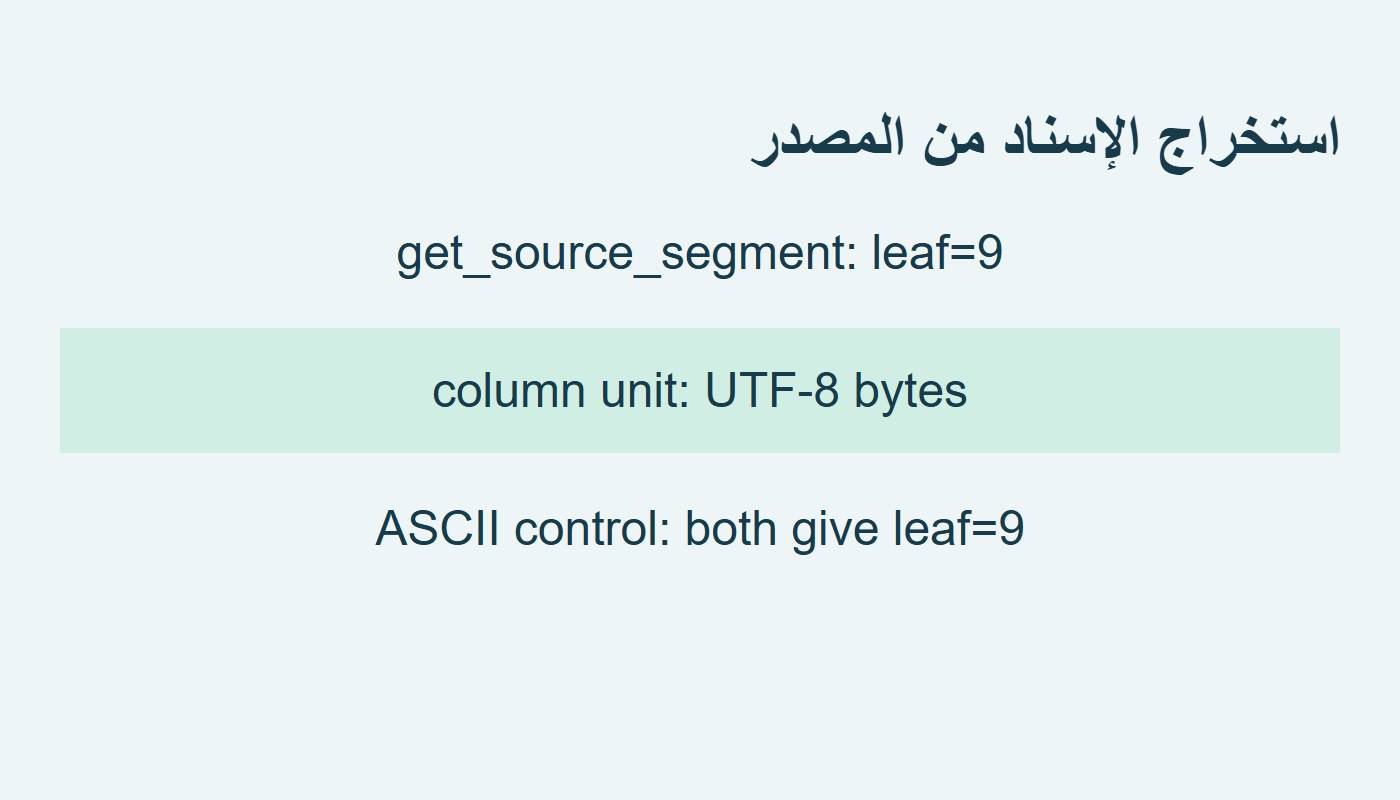Click the right edge of the green band
Screen dimensions: 1400x800
click(1336, 390)
